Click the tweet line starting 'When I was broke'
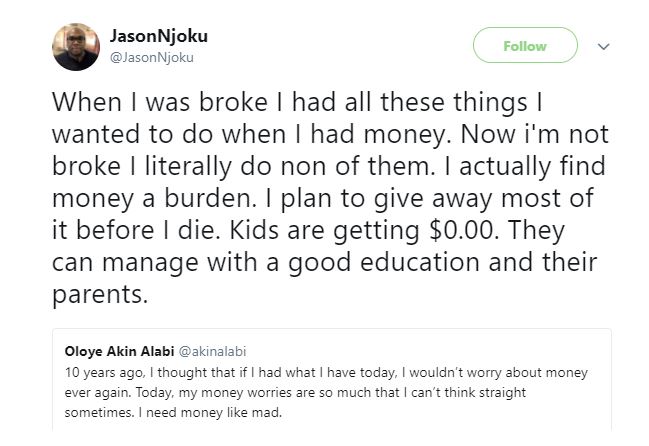 [x=297, y=102]
